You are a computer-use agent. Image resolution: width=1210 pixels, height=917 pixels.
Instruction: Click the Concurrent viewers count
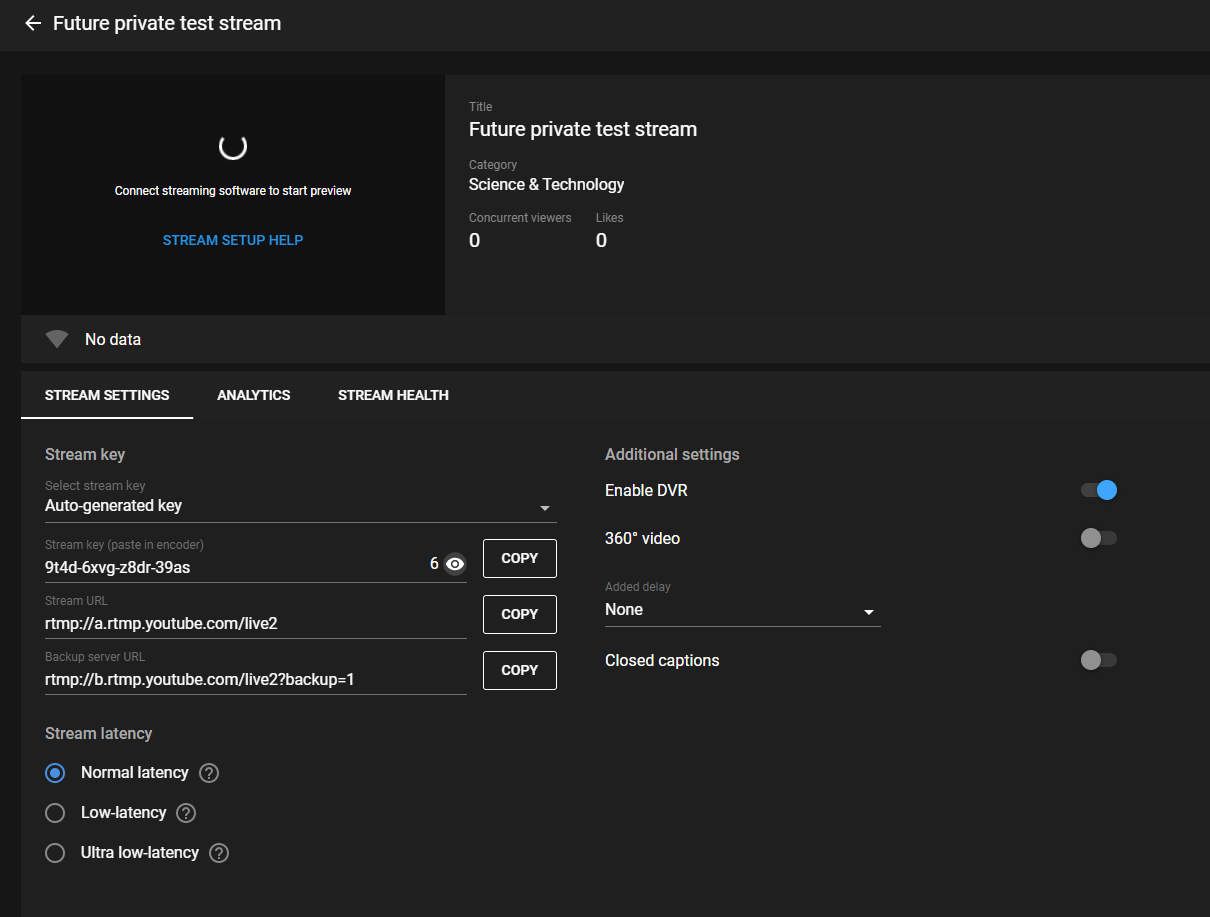coord(474,240)
